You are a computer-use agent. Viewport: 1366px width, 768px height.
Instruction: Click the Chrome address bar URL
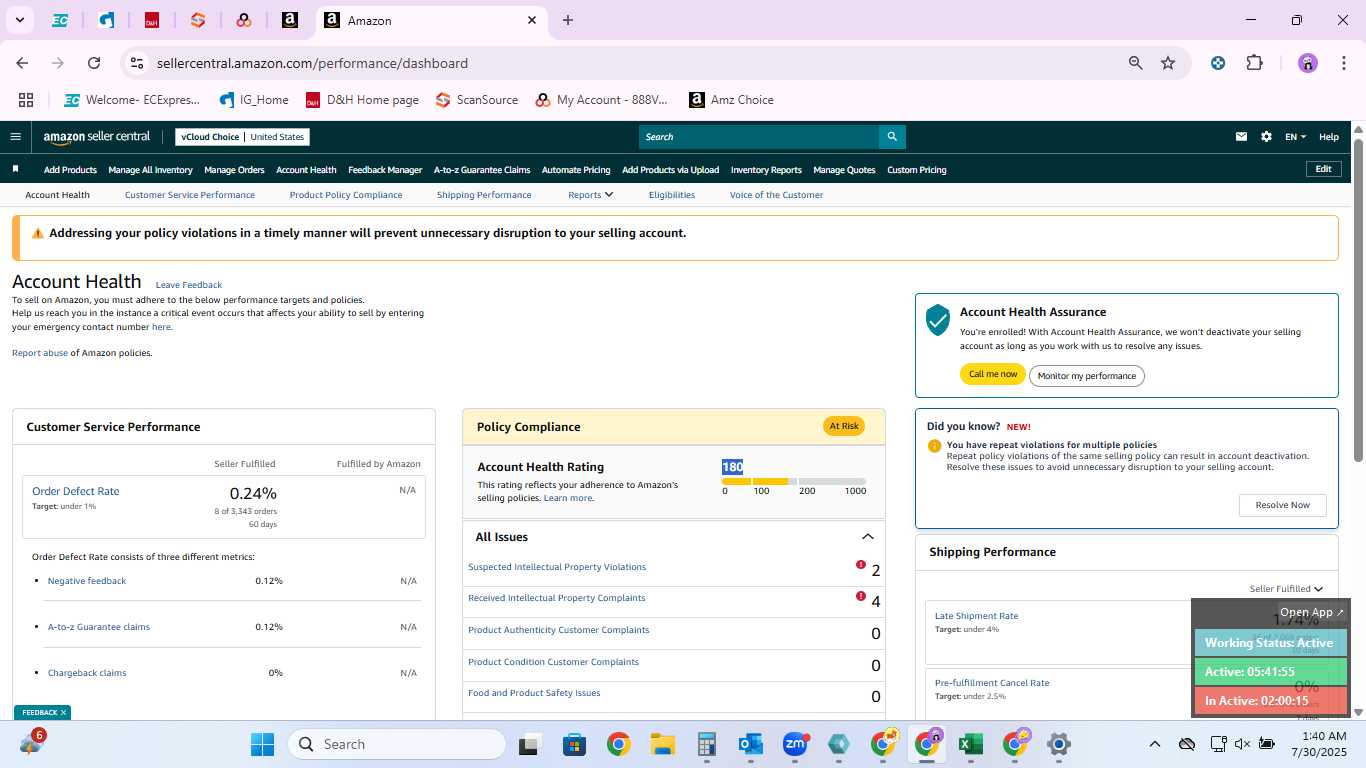(x=312, y=63)
